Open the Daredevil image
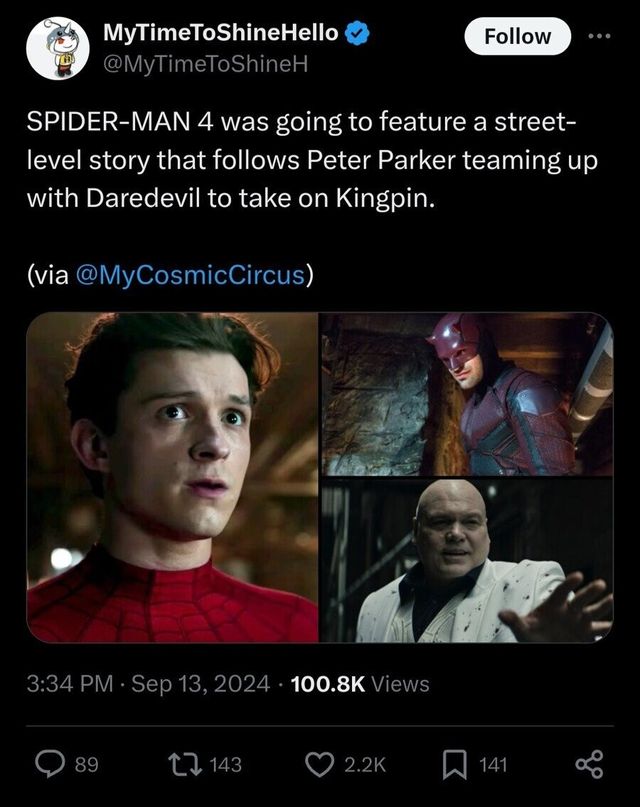This screenshot has width=640, height=807. point(467,394)
